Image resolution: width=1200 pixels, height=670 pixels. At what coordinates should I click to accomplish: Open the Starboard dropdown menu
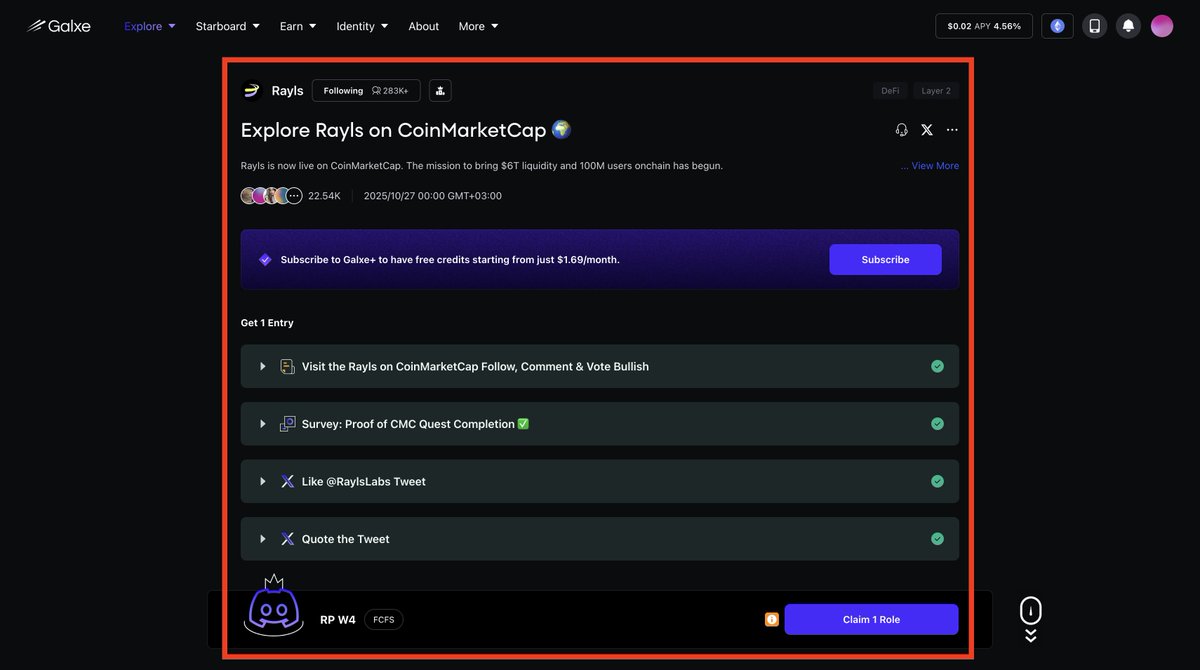tap(228, 26)
